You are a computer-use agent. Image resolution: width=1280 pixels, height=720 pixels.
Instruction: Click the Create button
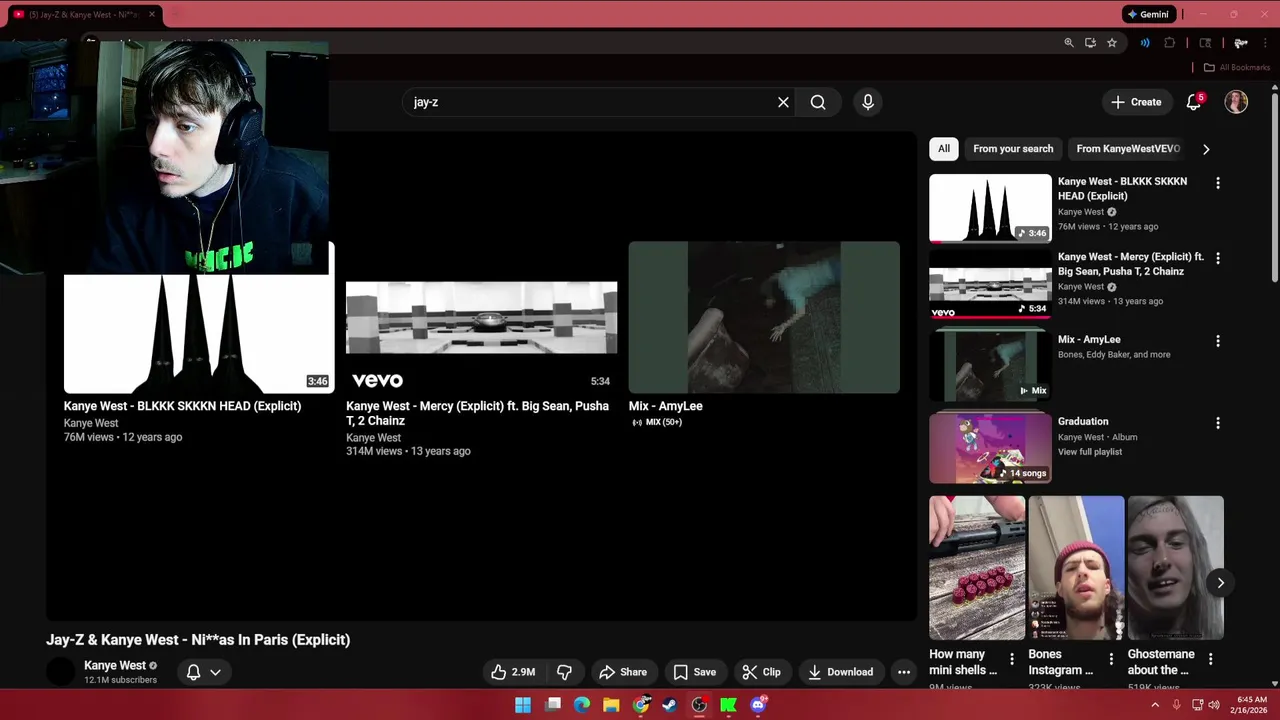tap(1136, 102)
